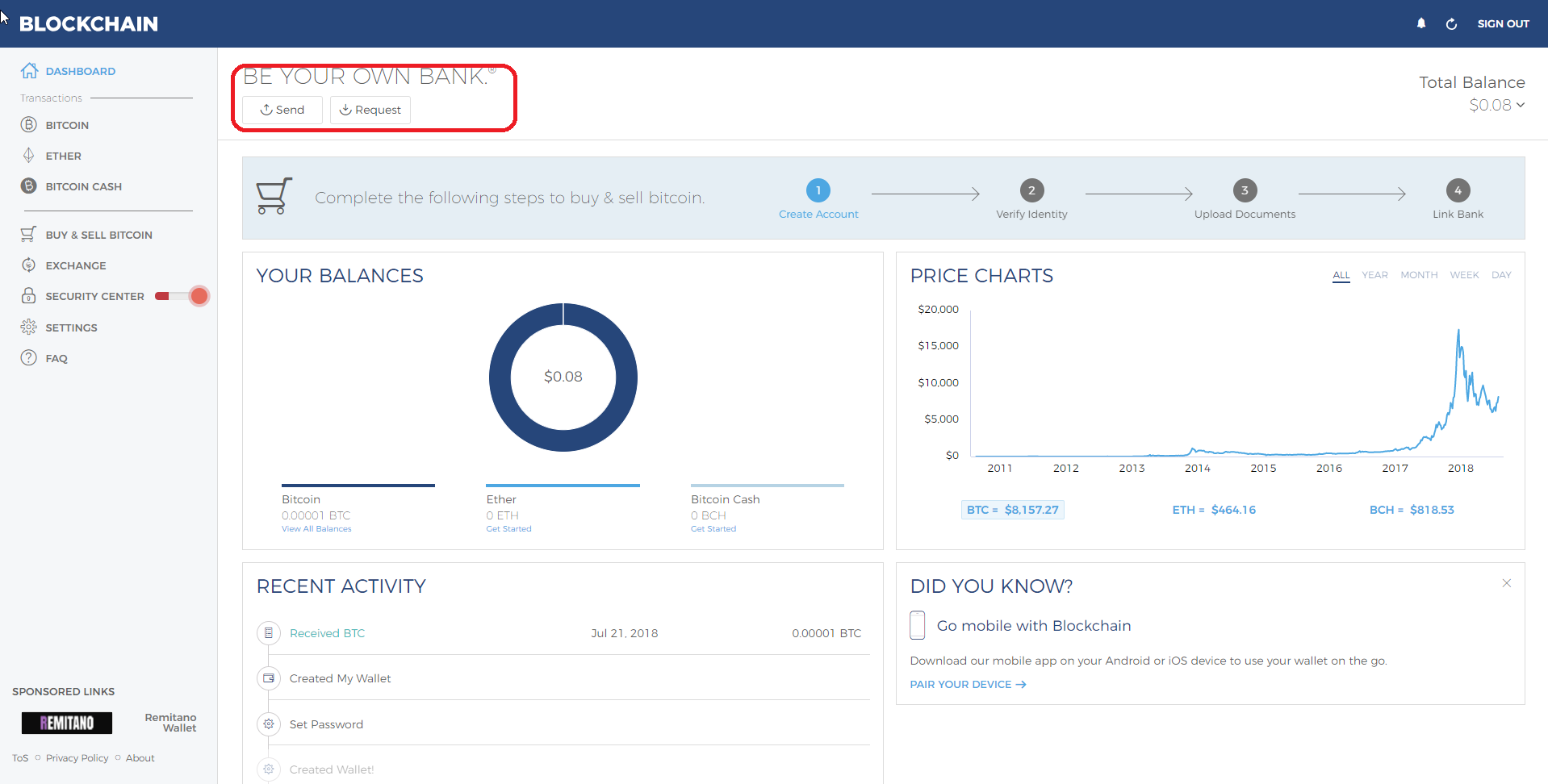Image resolution: width=1548 pixels, height=784 pixels.
Task: Open the EXCHANGE page
Action: [x=76, y=265]
